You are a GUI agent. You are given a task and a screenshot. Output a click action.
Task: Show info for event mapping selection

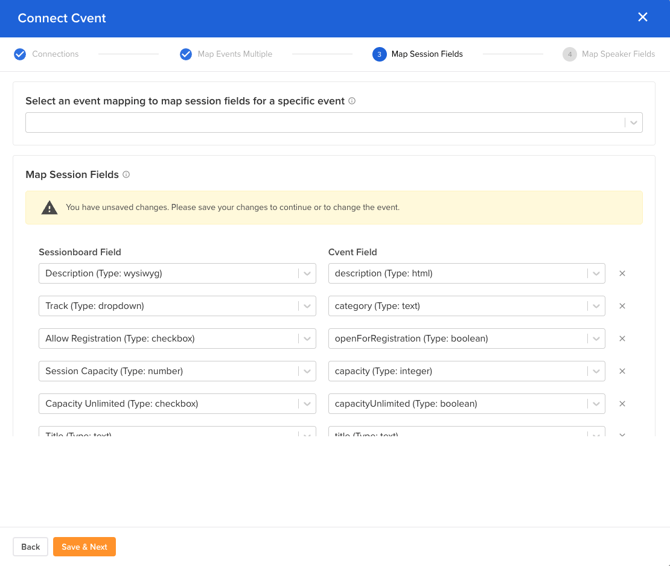[x=352, y=101]
